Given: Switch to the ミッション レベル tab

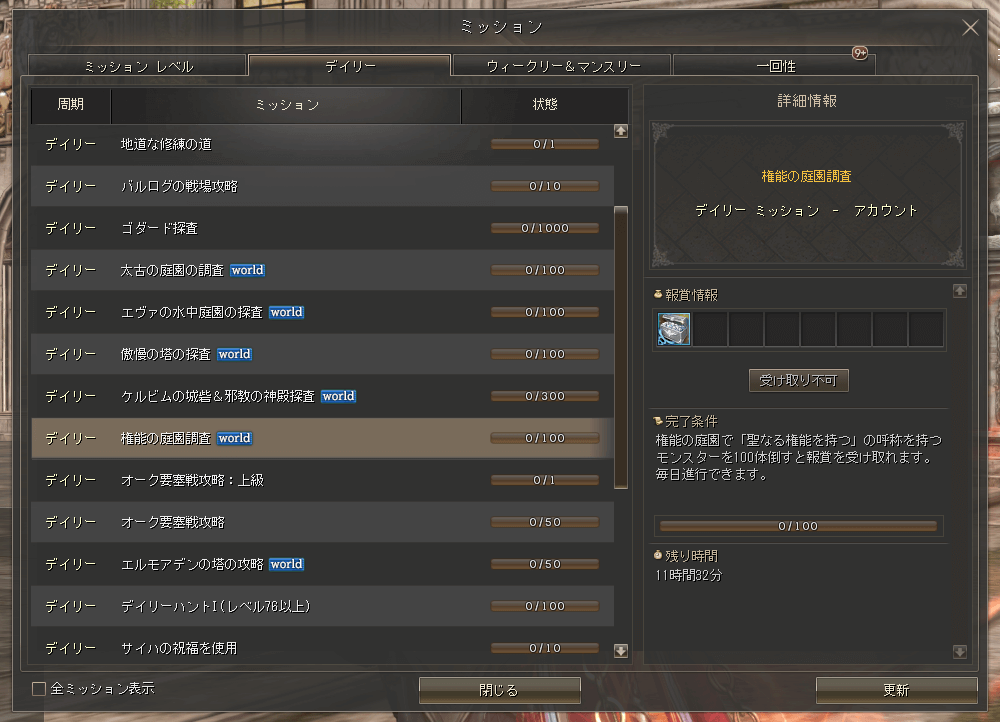Looking at the screenshot, I should 140,64.
